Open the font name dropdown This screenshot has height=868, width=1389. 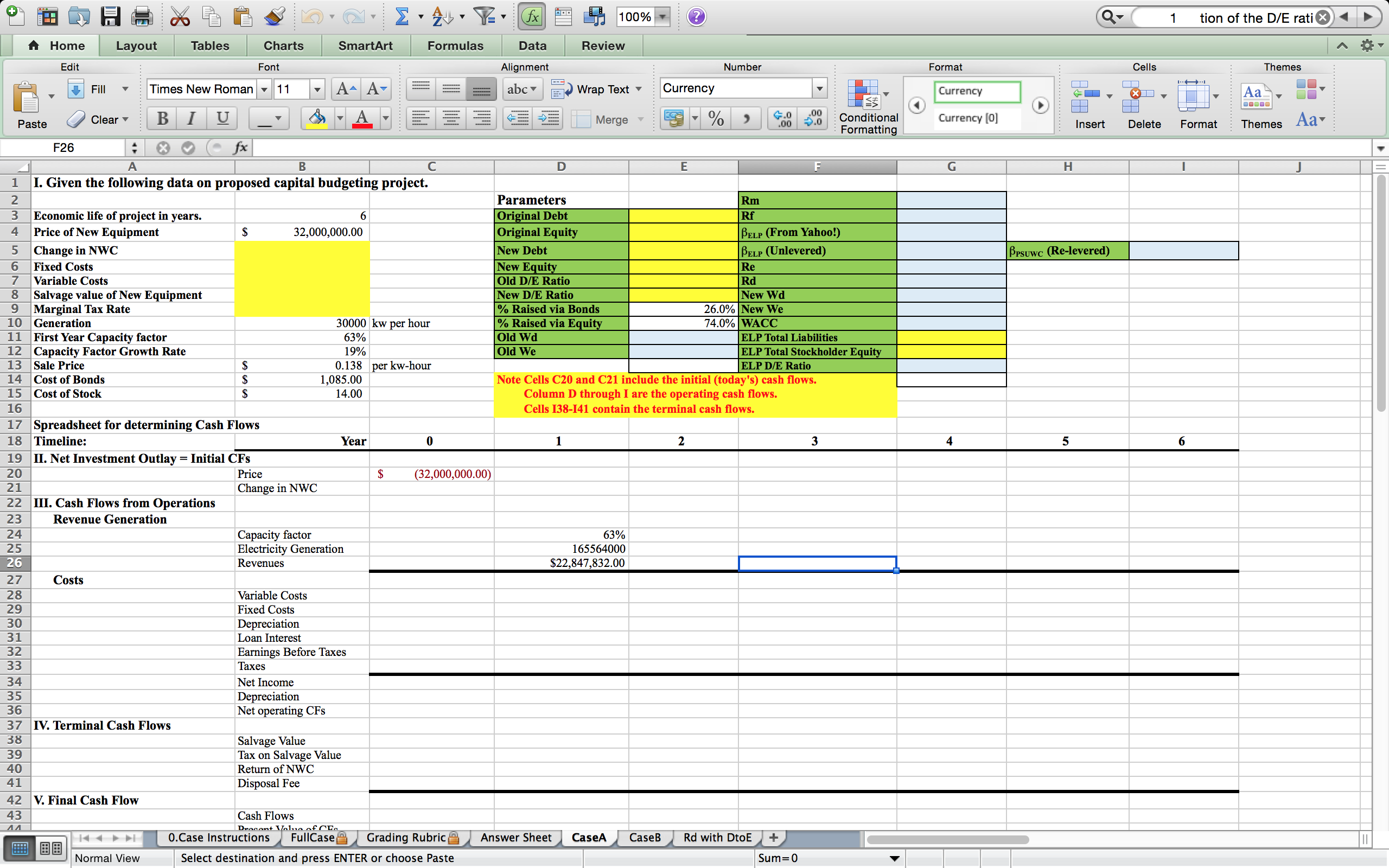265,89
